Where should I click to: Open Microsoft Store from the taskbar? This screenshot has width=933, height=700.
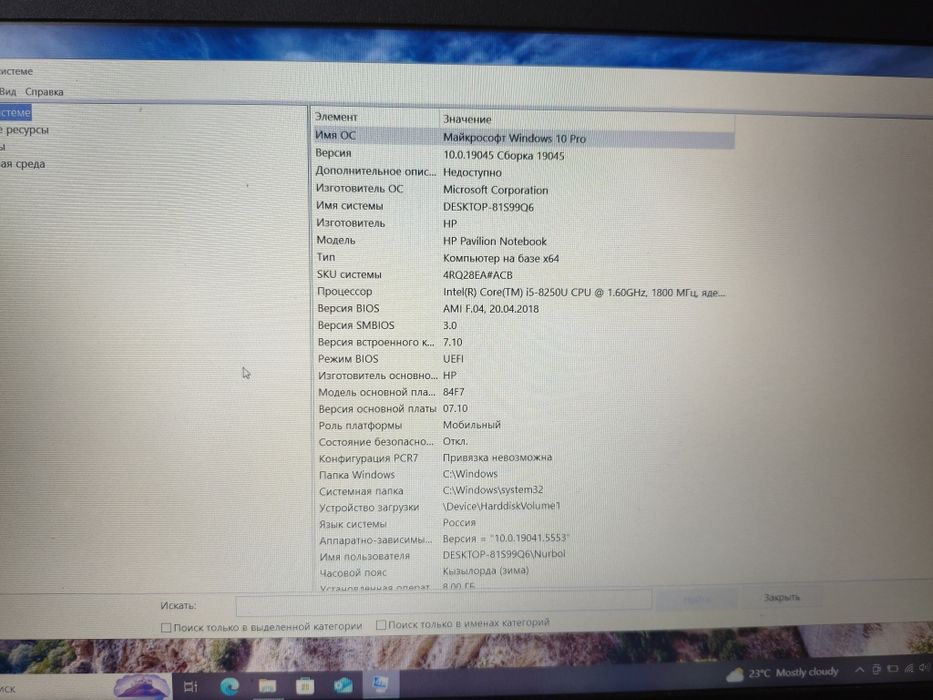point(305,686)
